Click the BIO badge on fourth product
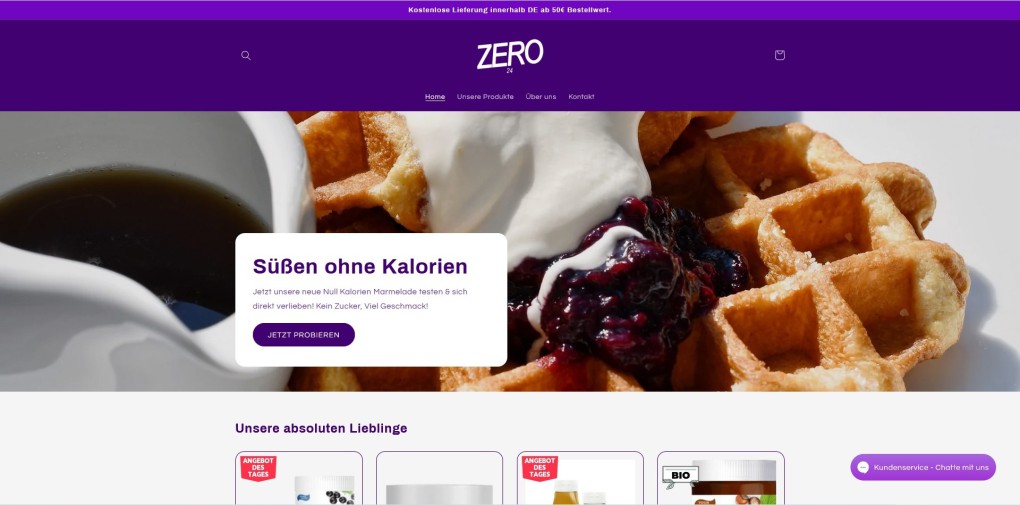This screenshot has width=1020, height=505. click(680, 476)
